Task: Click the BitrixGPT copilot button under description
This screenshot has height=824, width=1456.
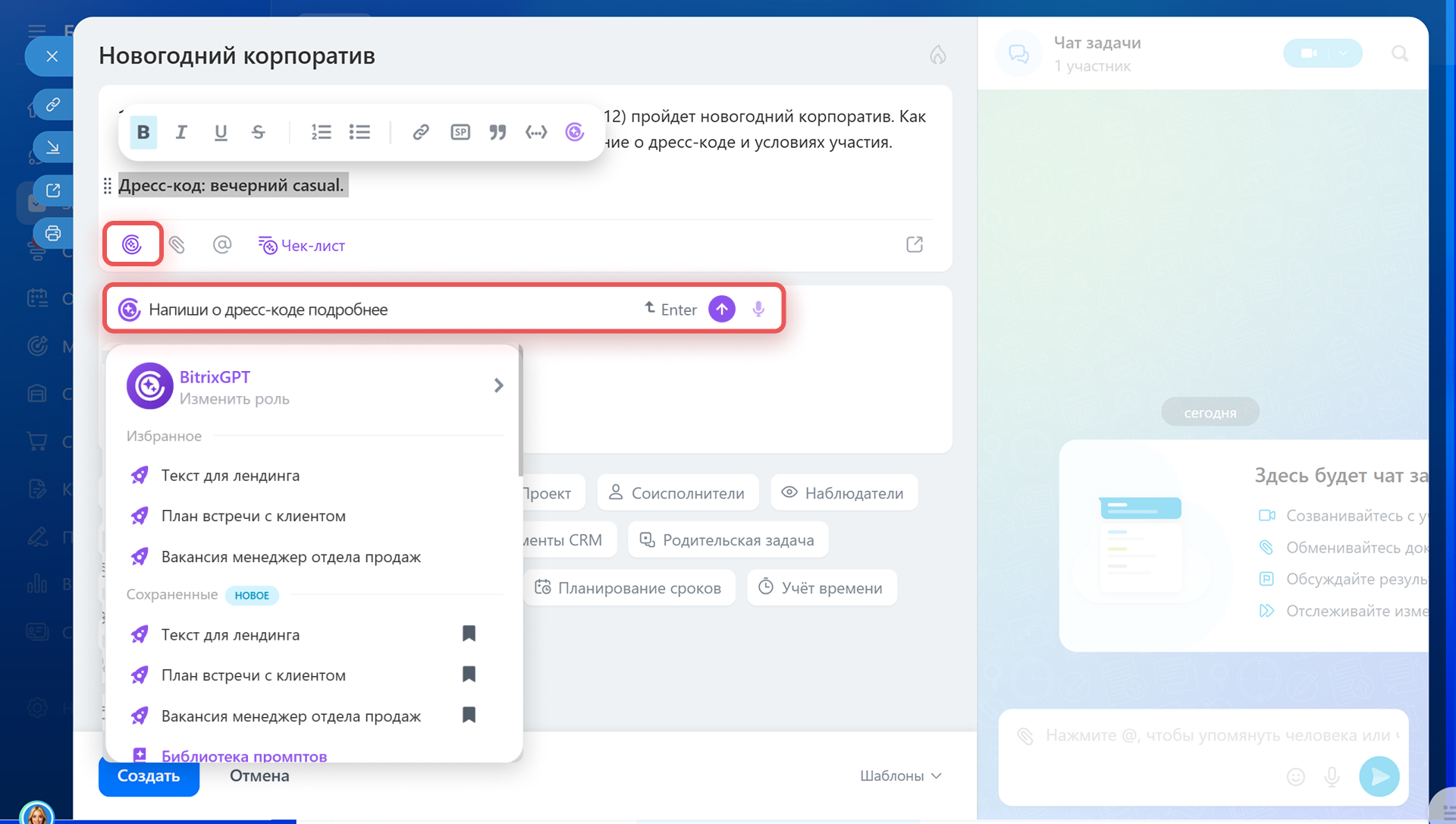Action: (132, 244)
